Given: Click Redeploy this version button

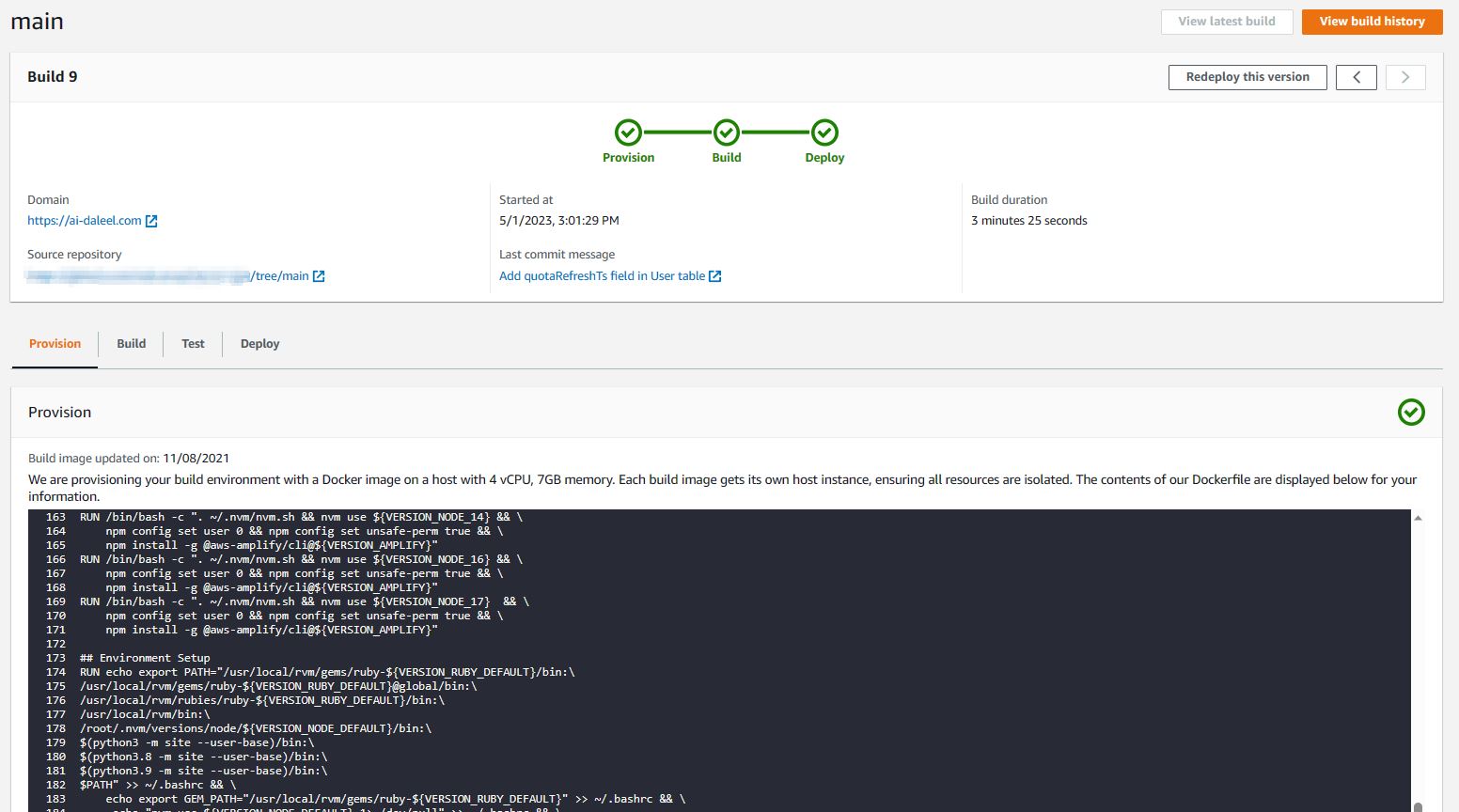Looking at the screenshot, I should [1247, 77].
